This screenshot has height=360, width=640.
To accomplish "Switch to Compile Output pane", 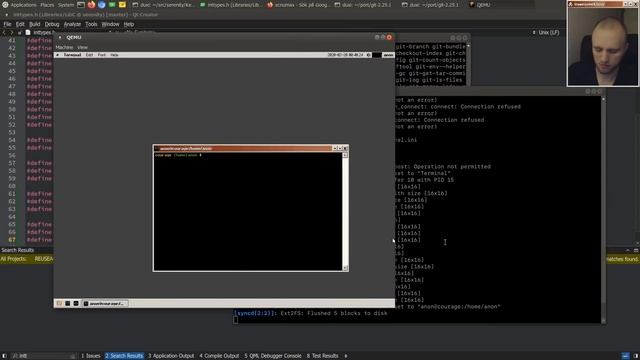I will point(219,356).
